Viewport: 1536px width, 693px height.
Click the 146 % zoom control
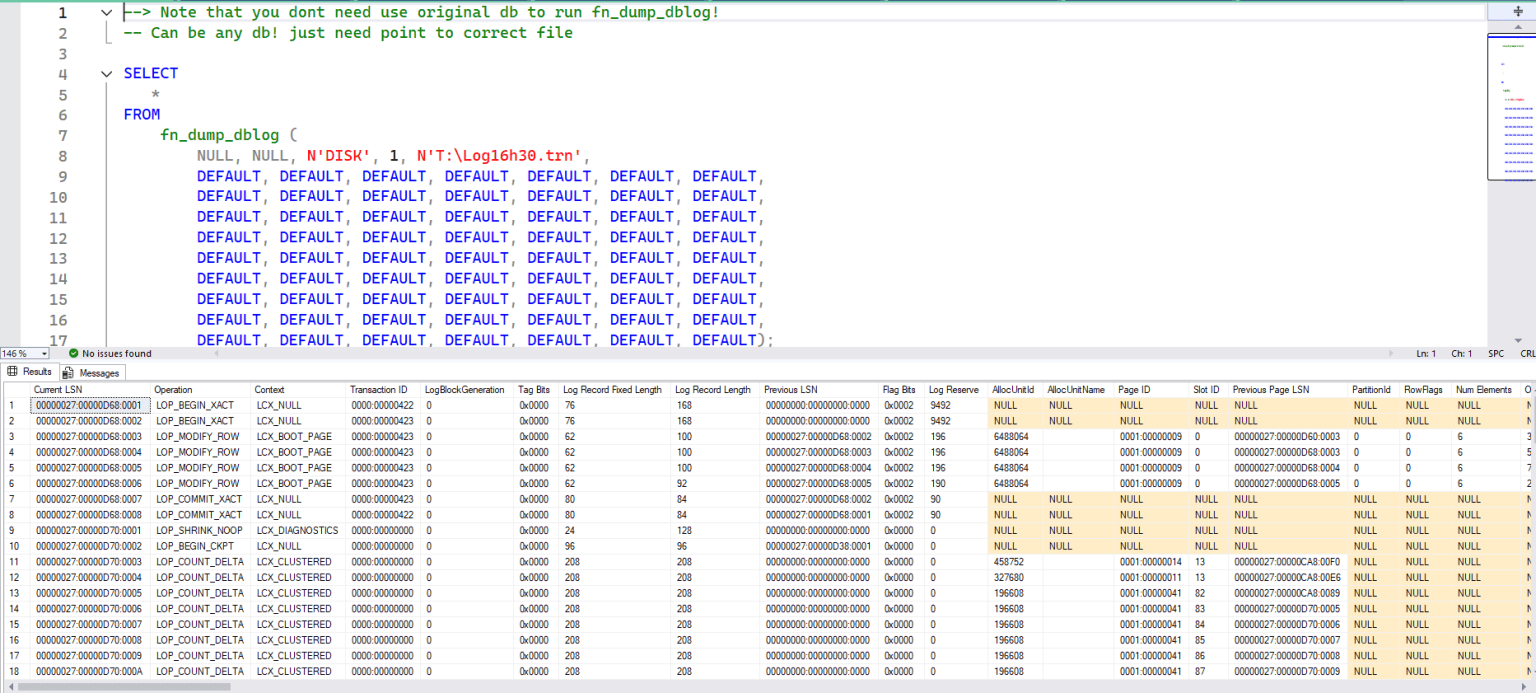[18, 353]
